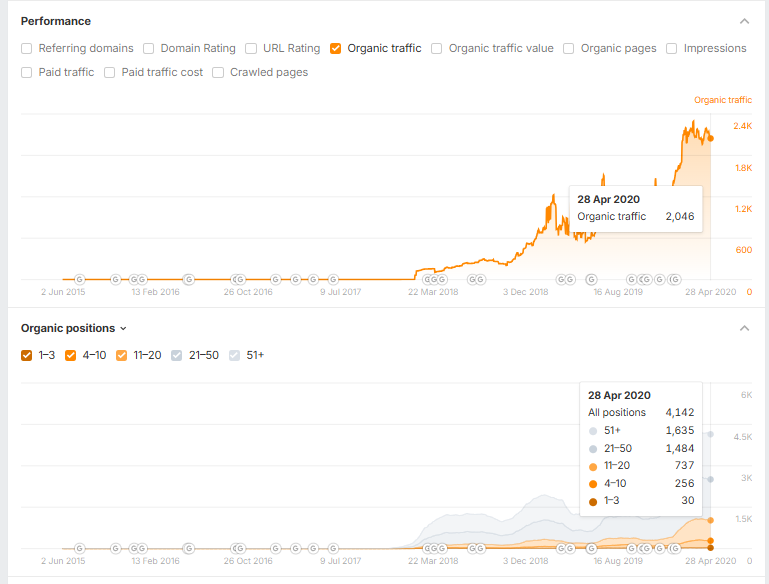Image resolution: width=769 pixels, height=584 pixels.
Task: Collapse the Organic positions section chevron
Action: pyautogui.click(x=744, y=328)
